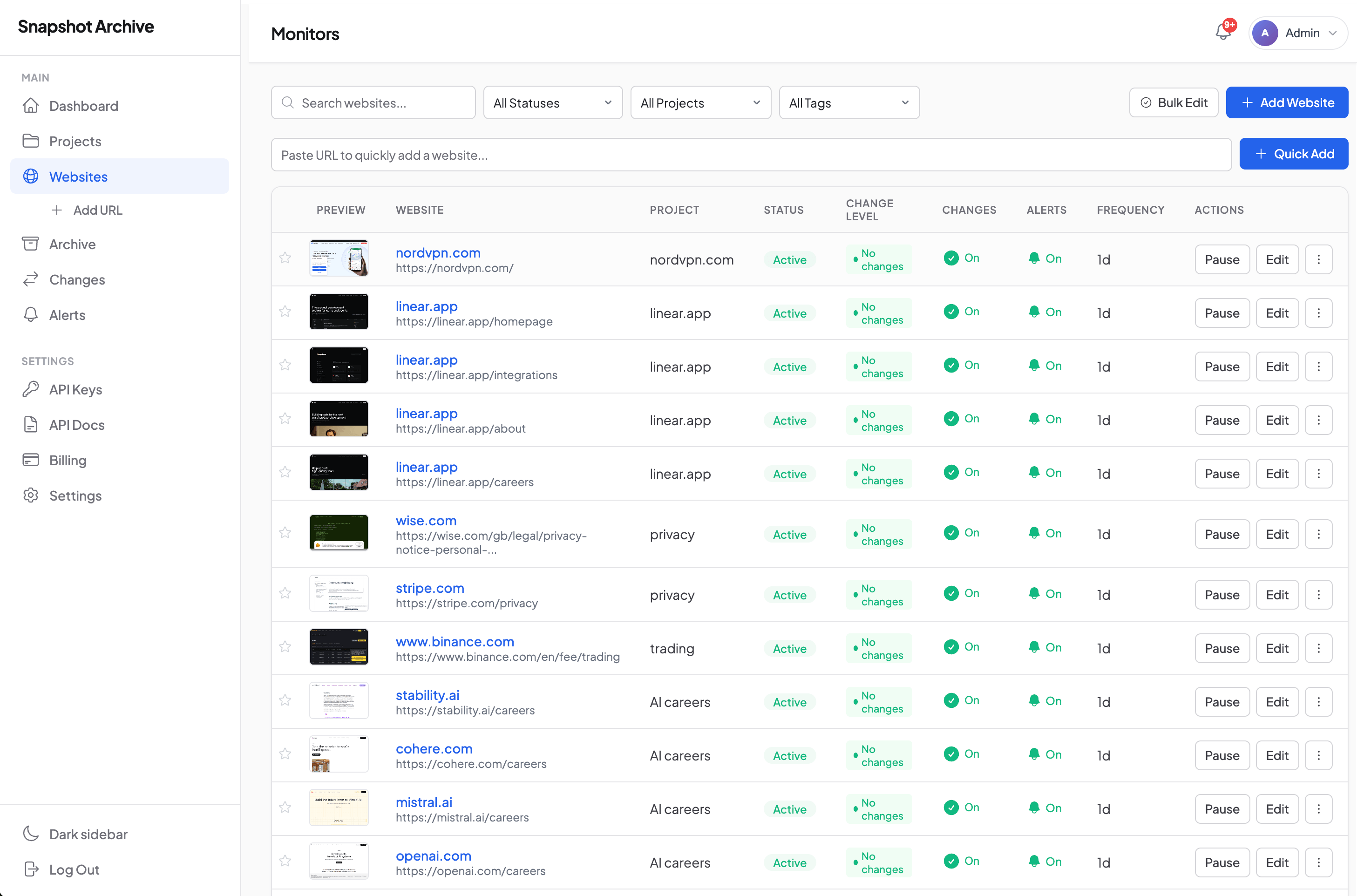Star the stripe.com row

[x=285, y=594]
